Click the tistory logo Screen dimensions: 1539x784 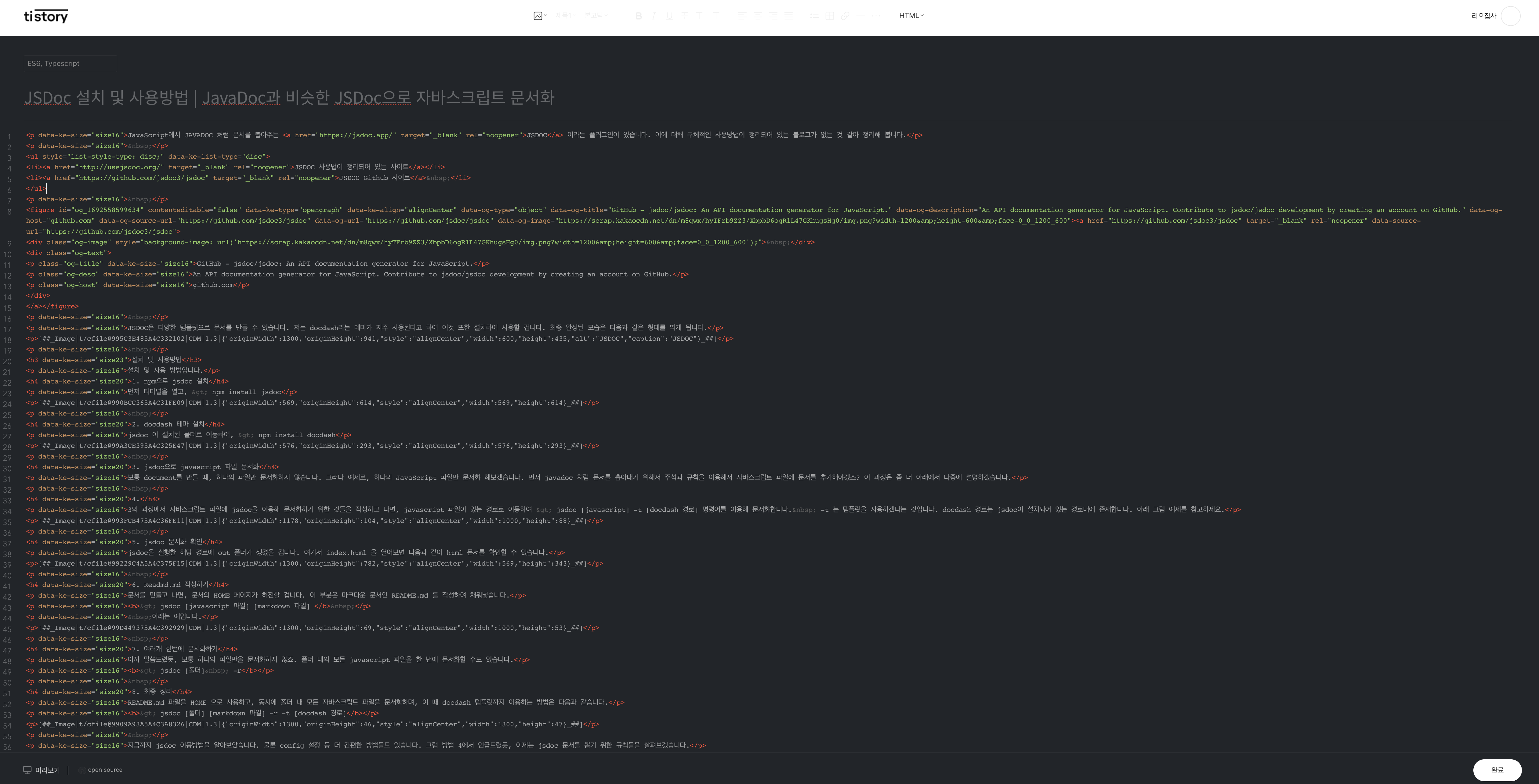click(x=46, y=16)
